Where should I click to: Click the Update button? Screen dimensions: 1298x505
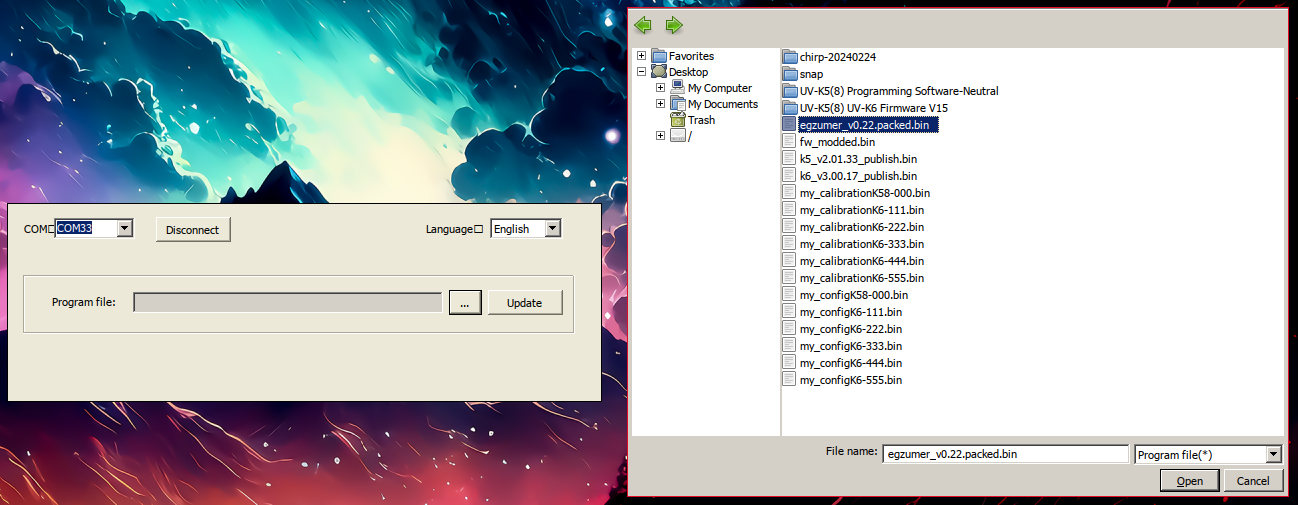pyautogui.click(x=525, y=303)
